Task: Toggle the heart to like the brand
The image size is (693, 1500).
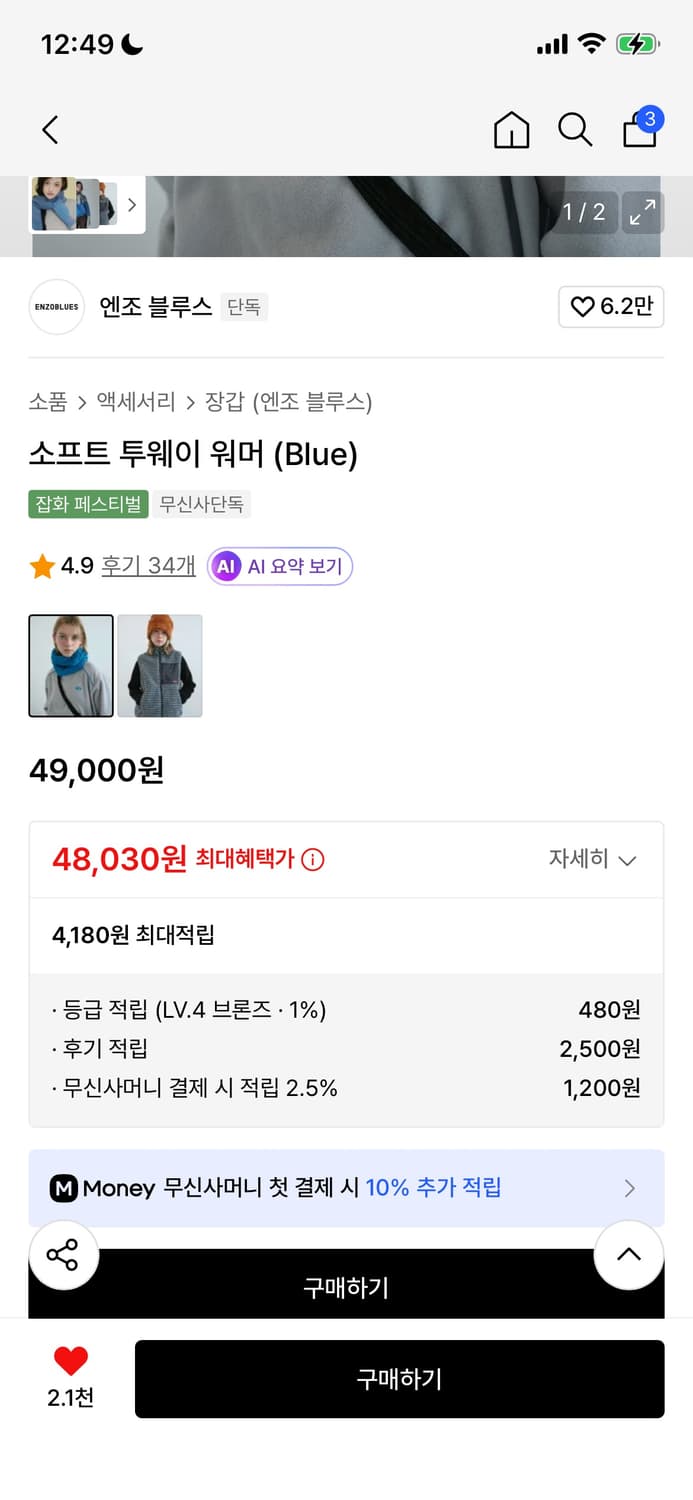Action: click(x=611, y=307)
